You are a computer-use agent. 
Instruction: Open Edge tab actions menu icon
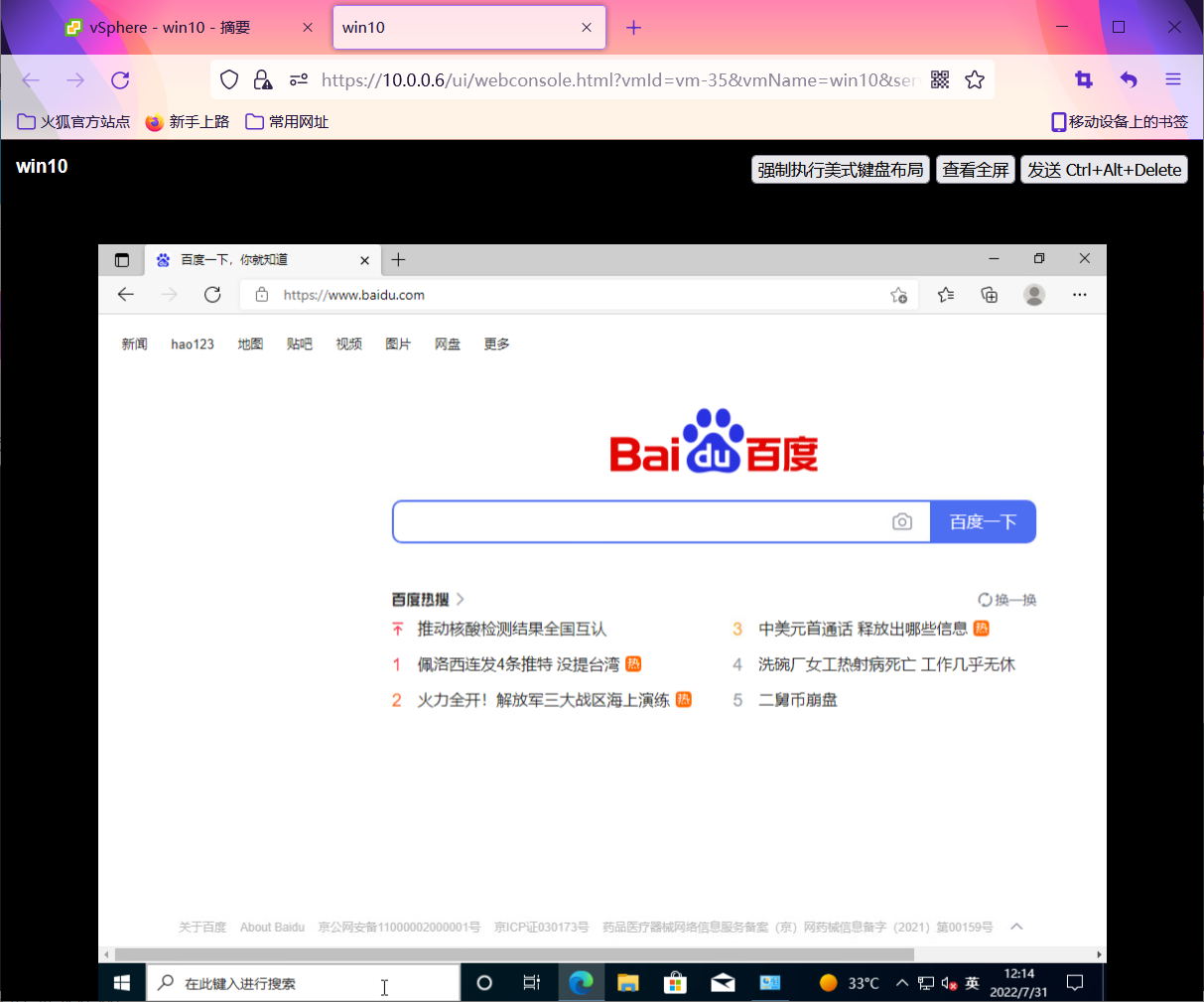point(122,260)
